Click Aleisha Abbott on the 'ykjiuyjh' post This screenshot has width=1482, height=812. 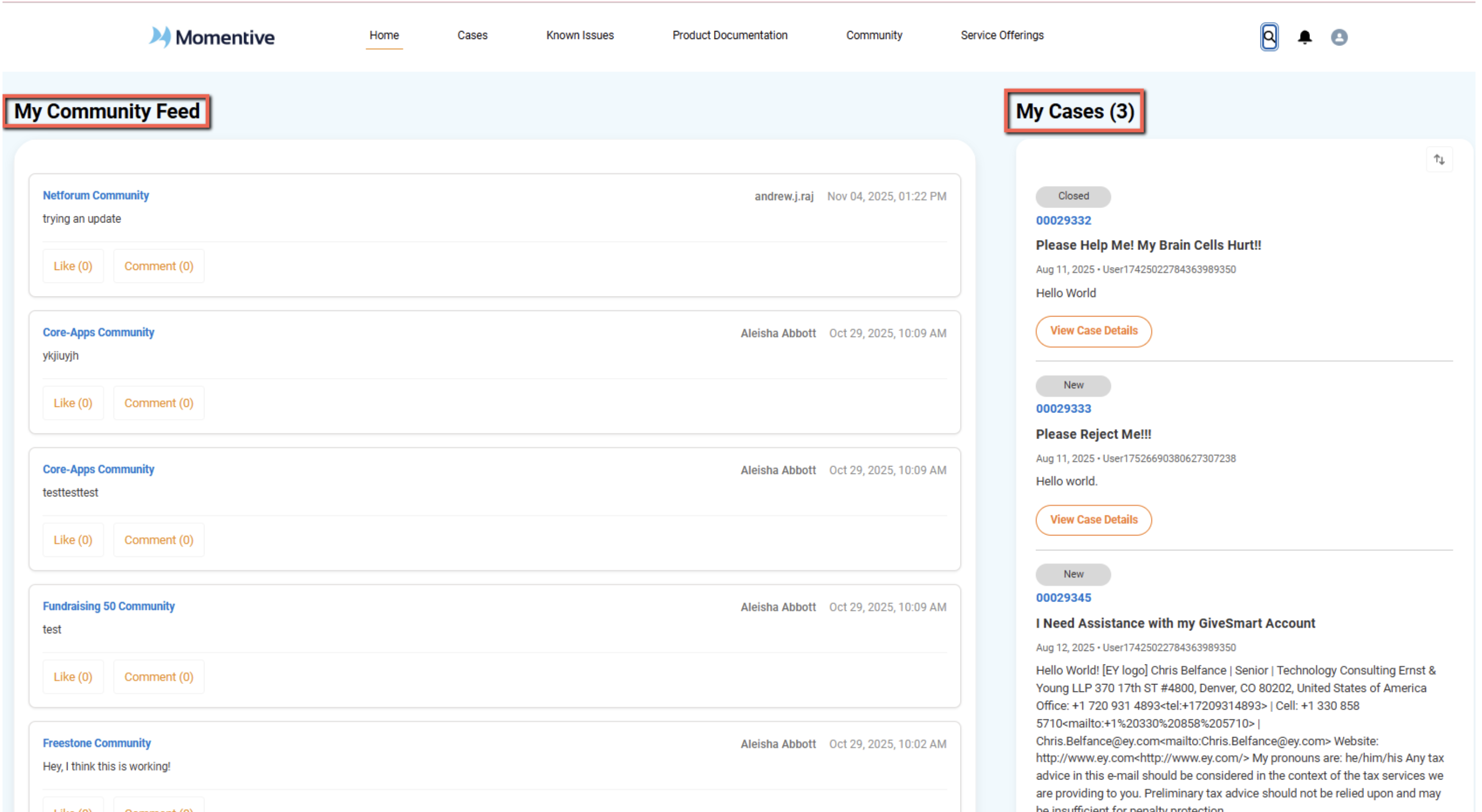point(778,333)
